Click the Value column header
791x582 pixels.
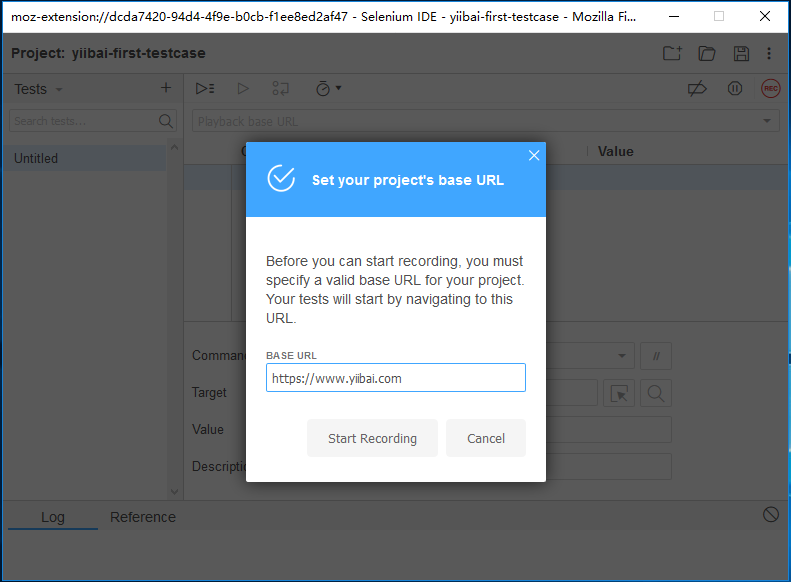[x=615, y=151]
